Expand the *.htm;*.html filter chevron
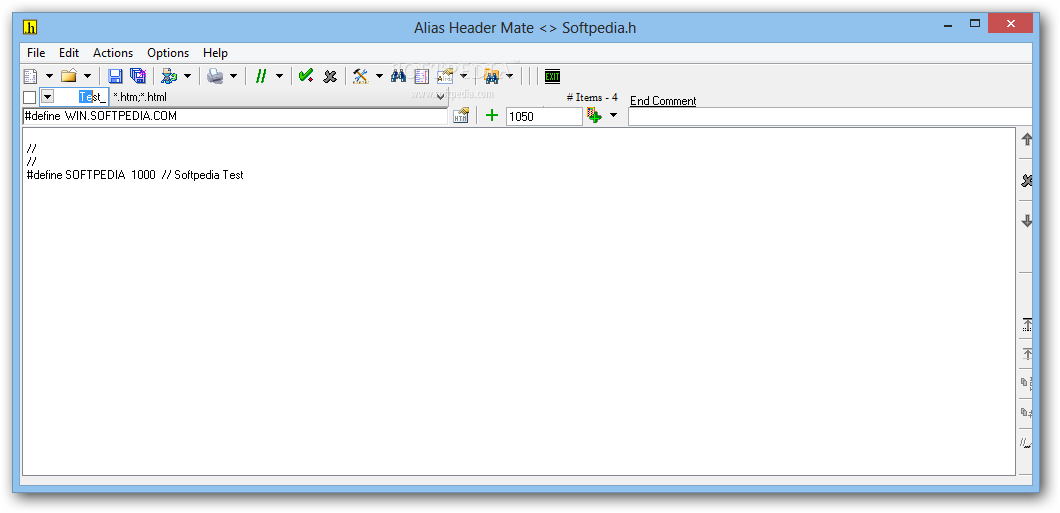The width and height of the screenshot is (1060, 513). [440, 97]
